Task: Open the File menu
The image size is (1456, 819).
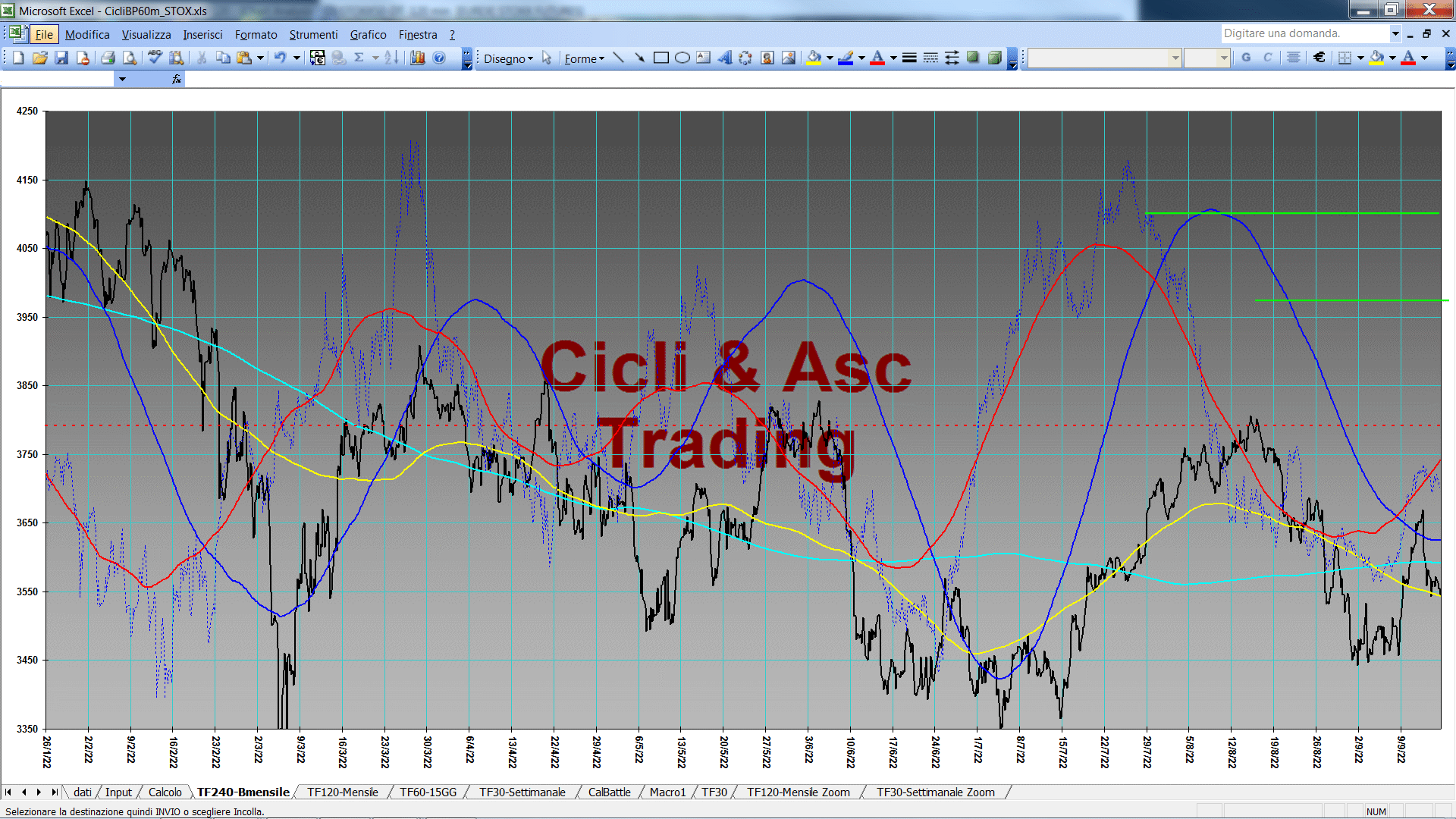Action: pos(44,35)
